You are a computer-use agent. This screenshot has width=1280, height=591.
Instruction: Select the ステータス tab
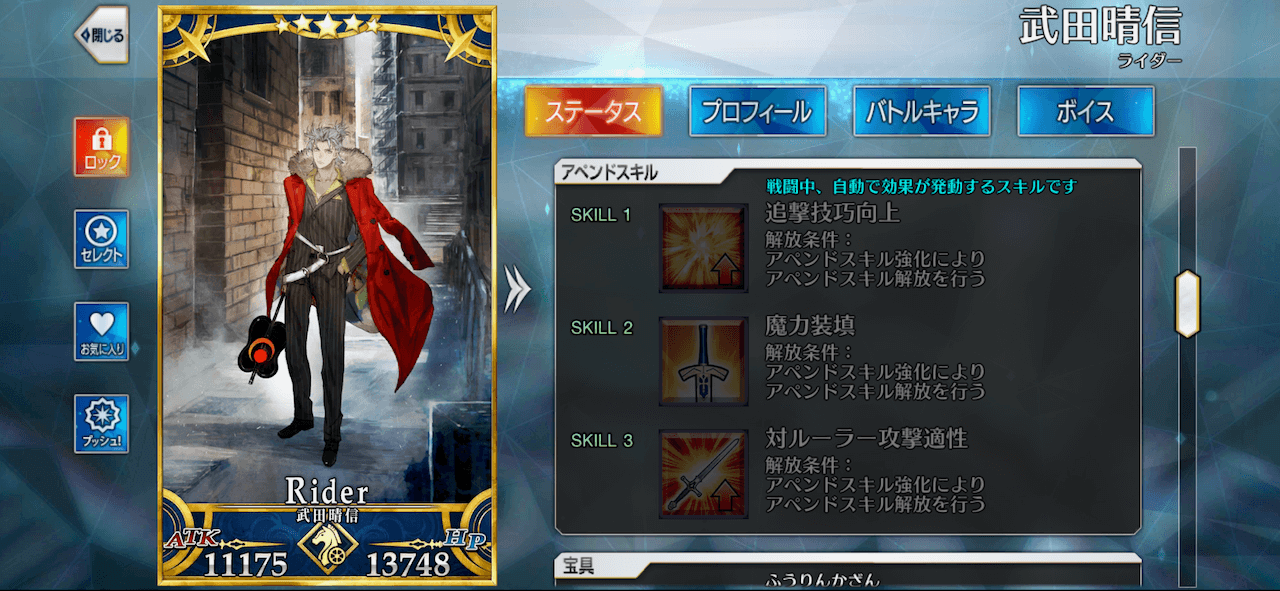(593, 111)
